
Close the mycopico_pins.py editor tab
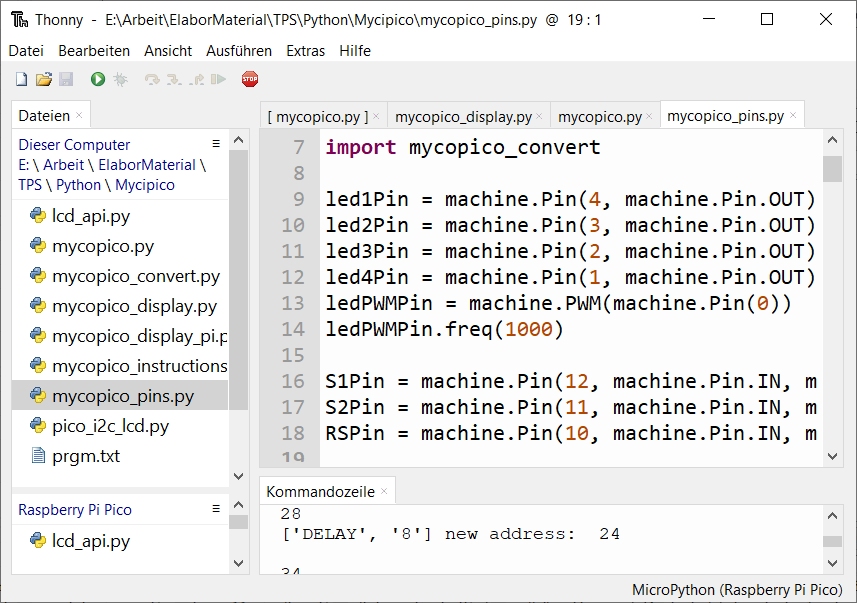click(x=794, y=116)
